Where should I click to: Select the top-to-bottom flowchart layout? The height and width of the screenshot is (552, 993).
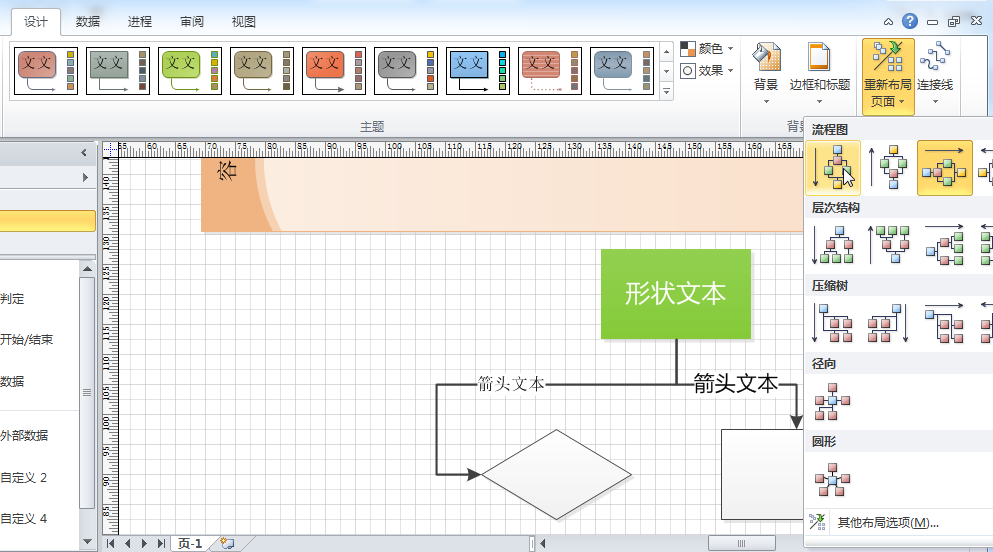pos(833,167)
